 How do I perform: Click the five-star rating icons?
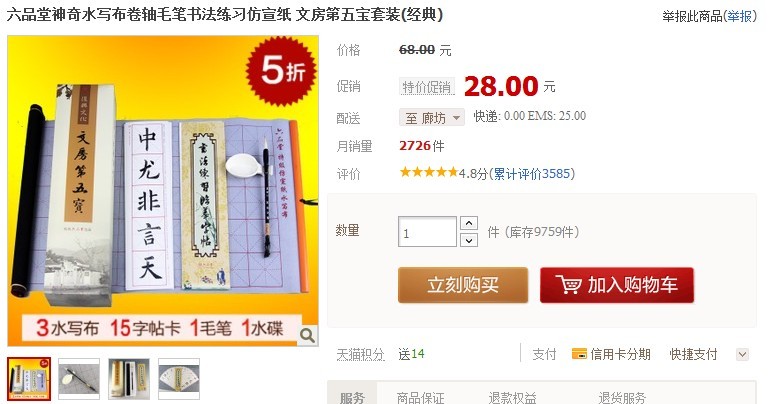tap(428, 172)
